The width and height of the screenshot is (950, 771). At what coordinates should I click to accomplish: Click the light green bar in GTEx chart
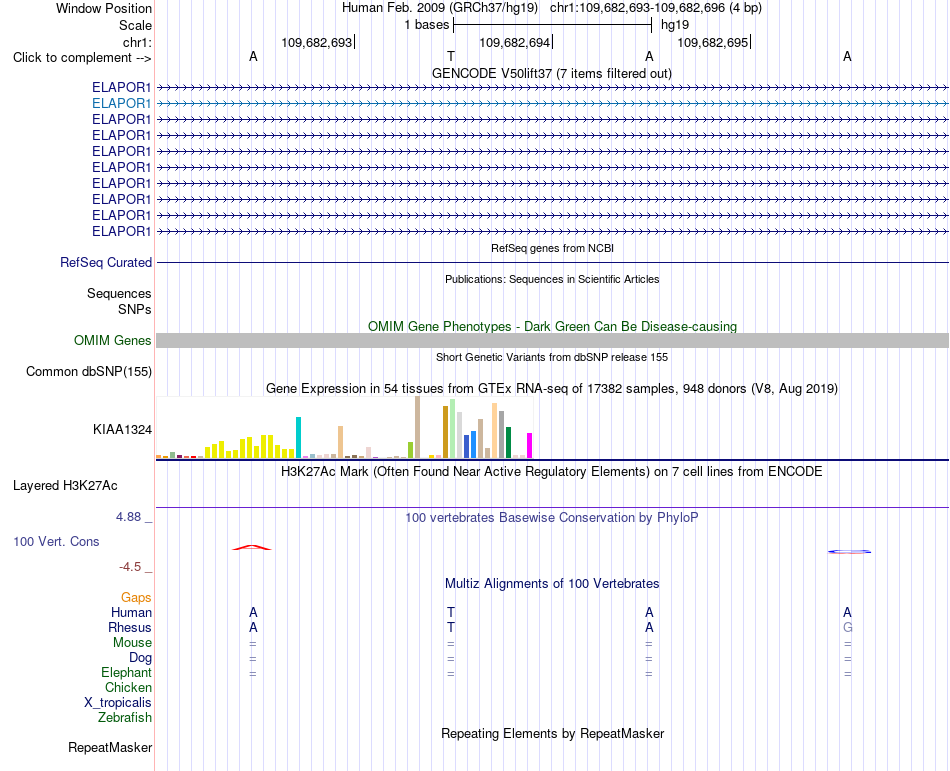pos(453,428)
